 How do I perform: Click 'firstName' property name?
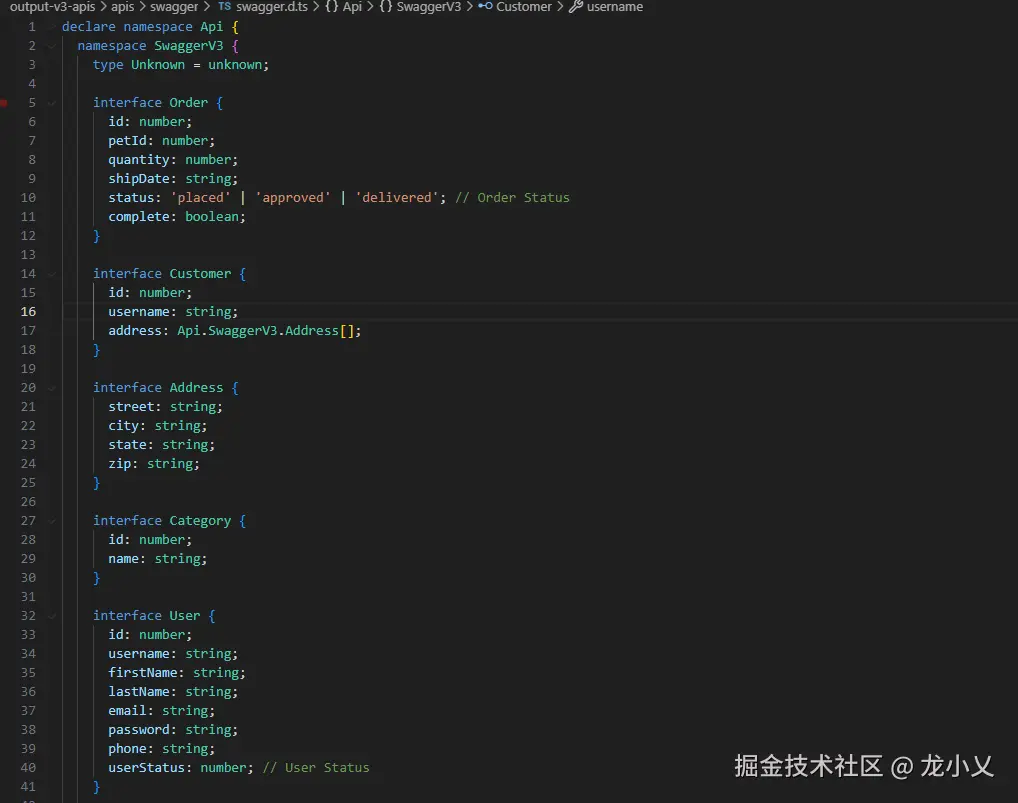click(143, 673)
